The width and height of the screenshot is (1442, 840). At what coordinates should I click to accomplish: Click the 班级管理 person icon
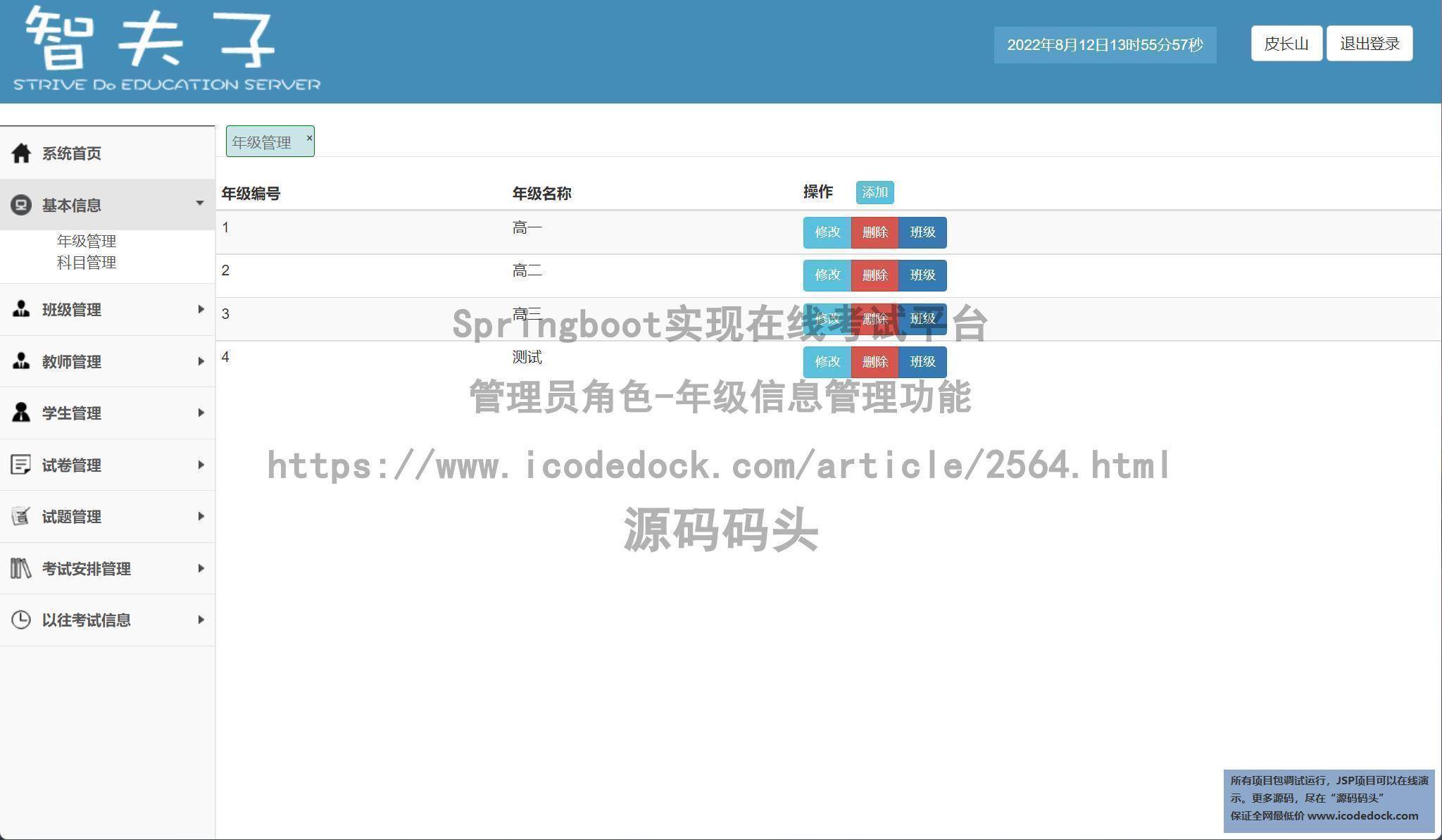21,309
